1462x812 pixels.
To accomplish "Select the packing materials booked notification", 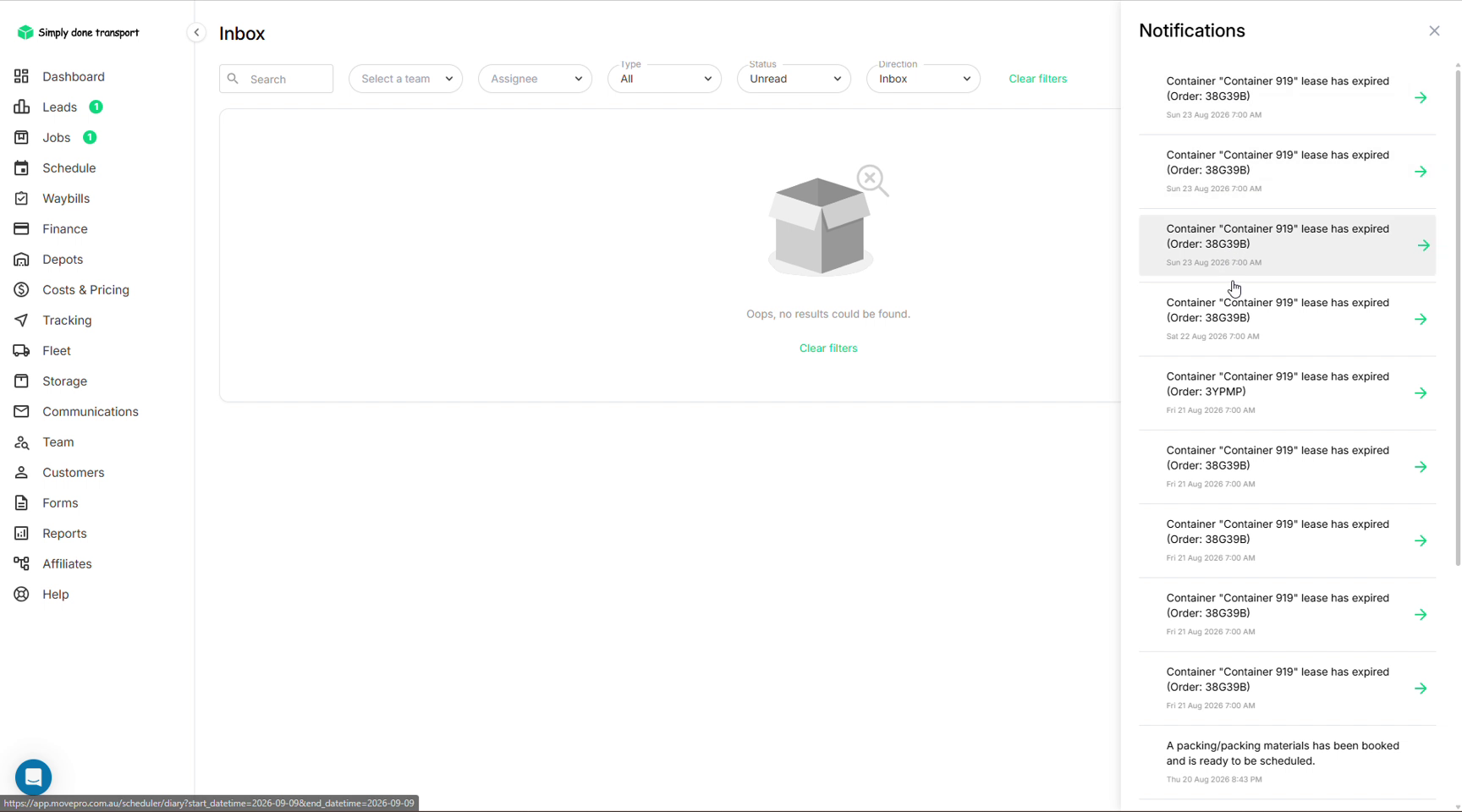I will [1287, 762].
